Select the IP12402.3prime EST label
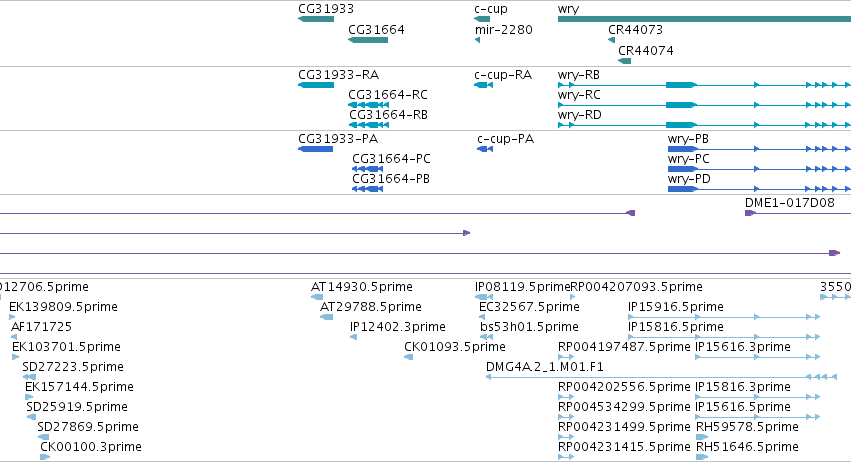Viewport: 851px width, 462px height. click(x=397, y=327)
